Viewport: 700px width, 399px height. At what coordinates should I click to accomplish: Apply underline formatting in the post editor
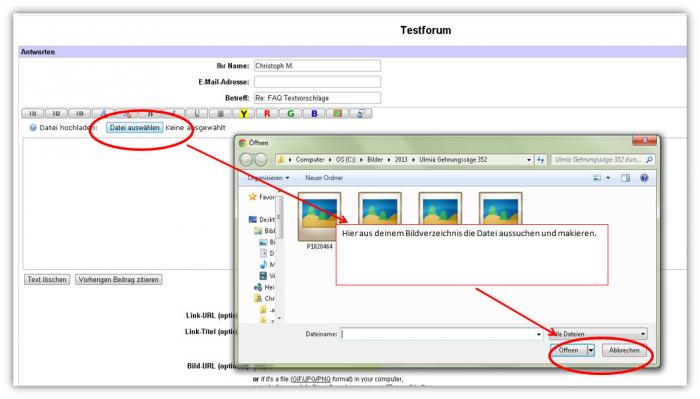click(197, 113)
